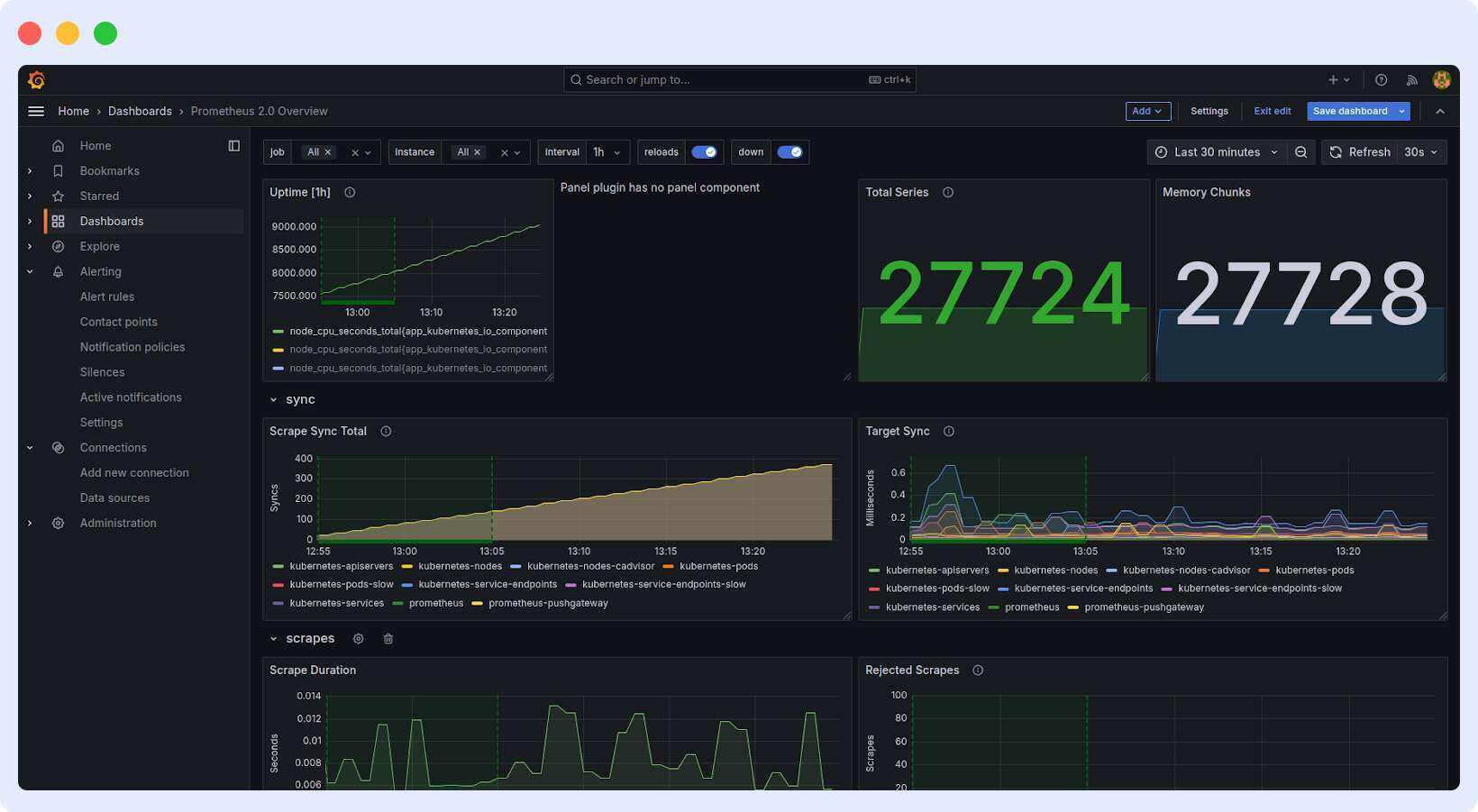
Task: Click the Exit edit link
Action: point(1272,111)
